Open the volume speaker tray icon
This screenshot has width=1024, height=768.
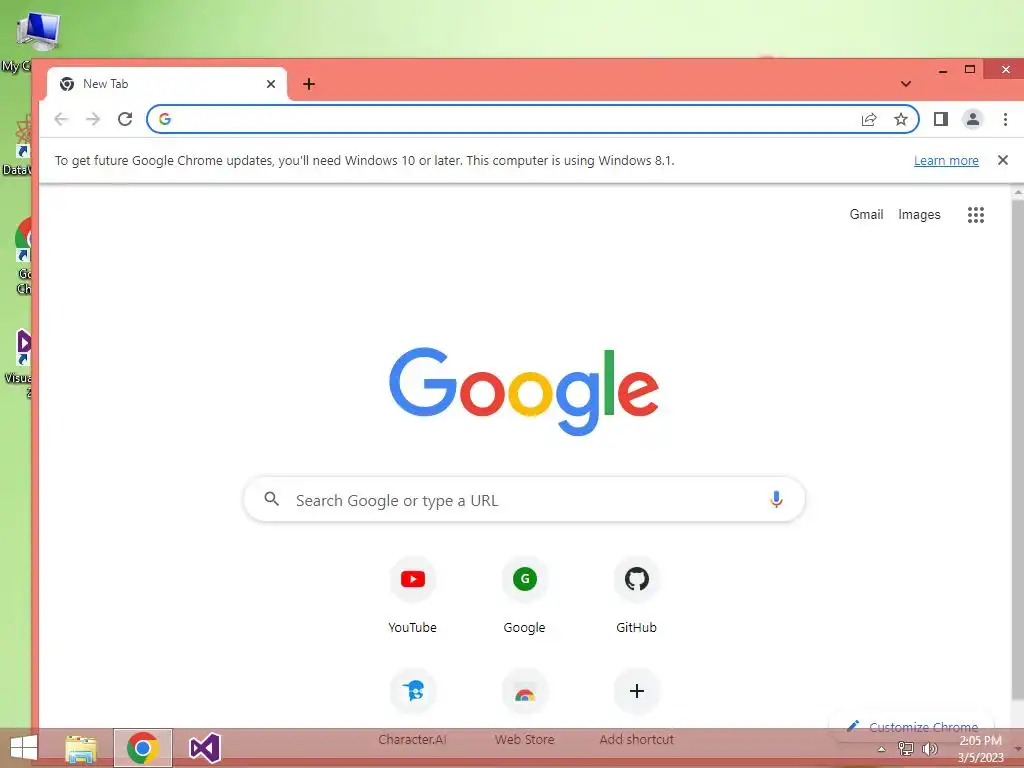coord(929,749)
